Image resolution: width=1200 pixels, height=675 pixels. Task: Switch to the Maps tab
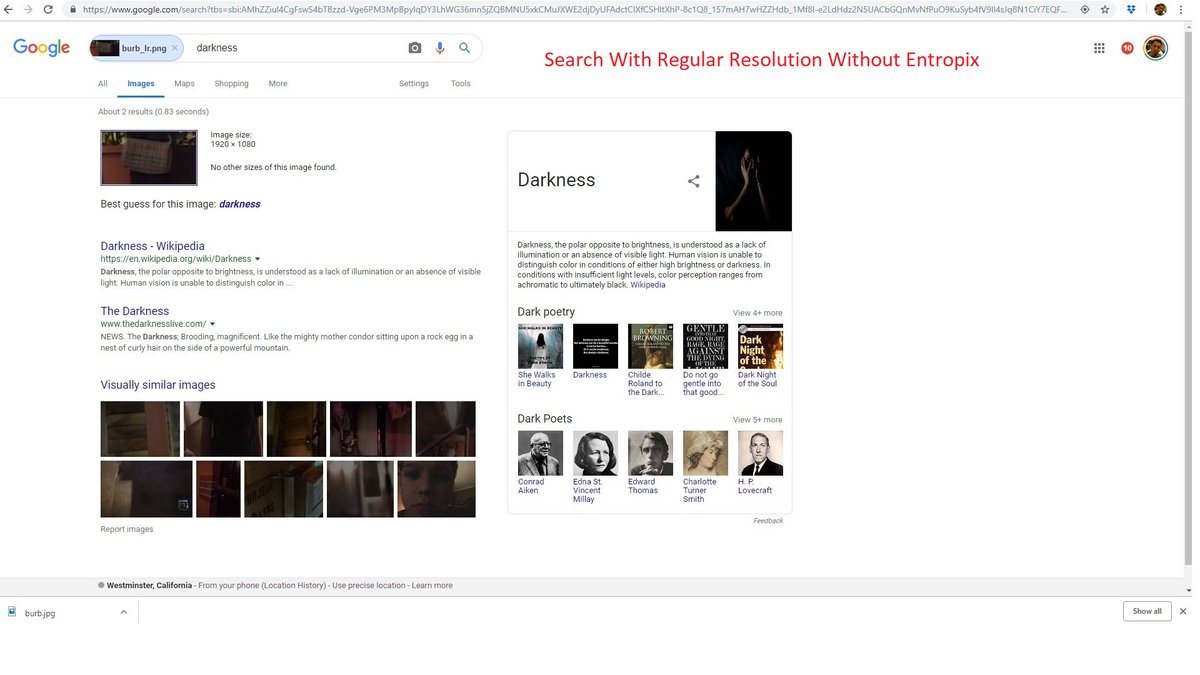pos(184,84)
